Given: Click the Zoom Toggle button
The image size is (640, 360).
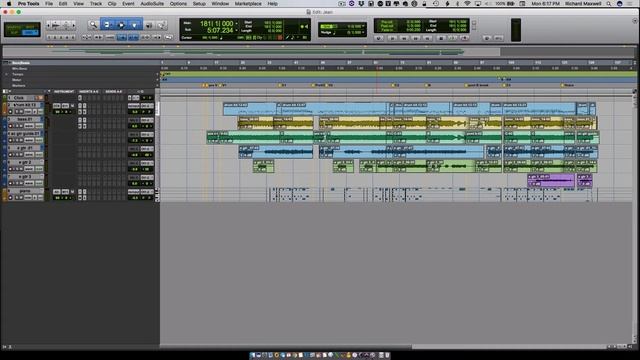Looking at the screenshot, I should point(87,38).
